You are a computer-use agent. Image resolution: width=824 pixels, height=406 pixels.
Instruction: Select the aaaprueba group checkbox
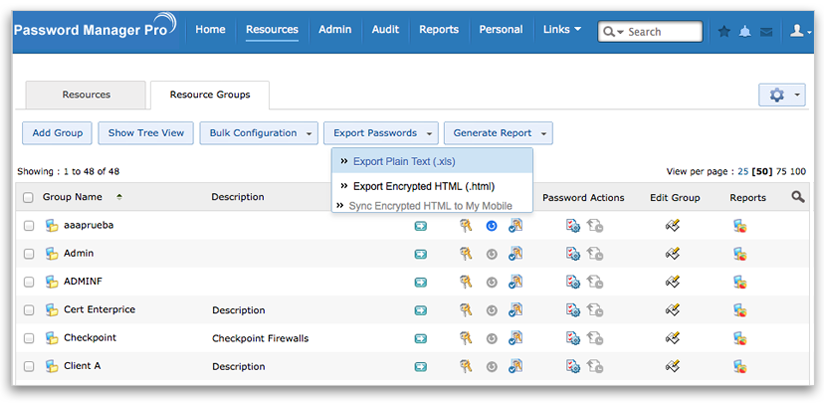[28, 226]
